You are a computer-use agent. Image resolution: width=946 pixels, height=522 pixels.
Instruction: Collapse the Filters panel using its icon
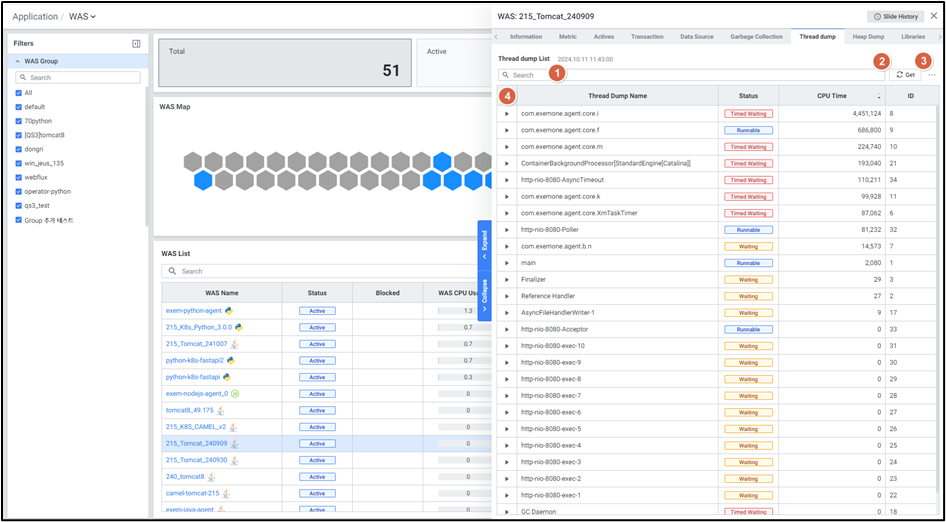136,44
